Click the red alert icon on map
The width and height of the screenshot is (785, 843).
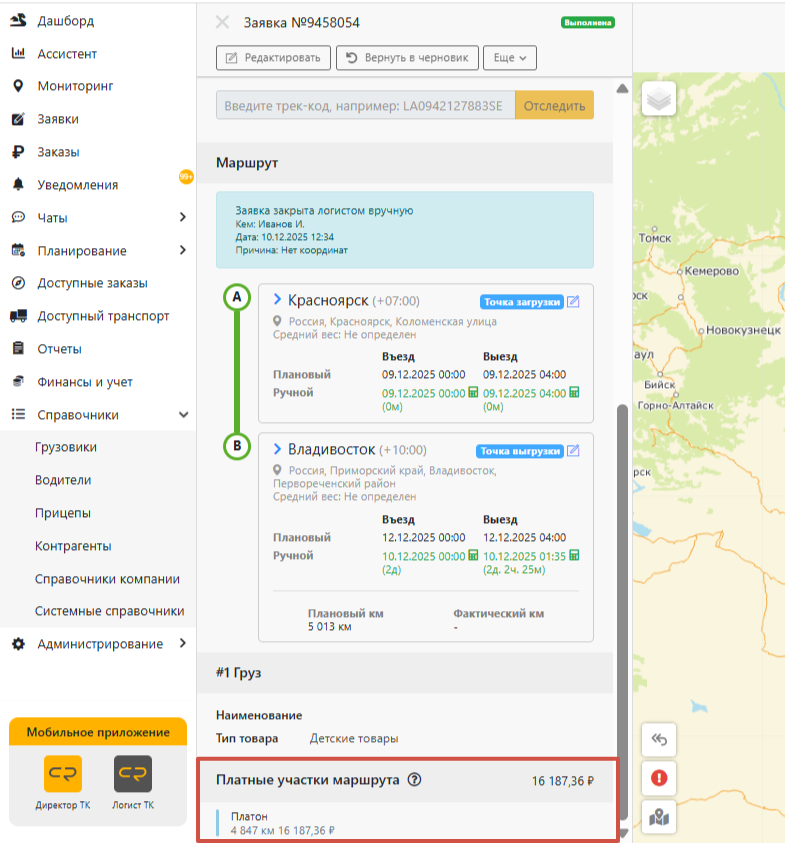pyautogui.click(x=659, y=778)
